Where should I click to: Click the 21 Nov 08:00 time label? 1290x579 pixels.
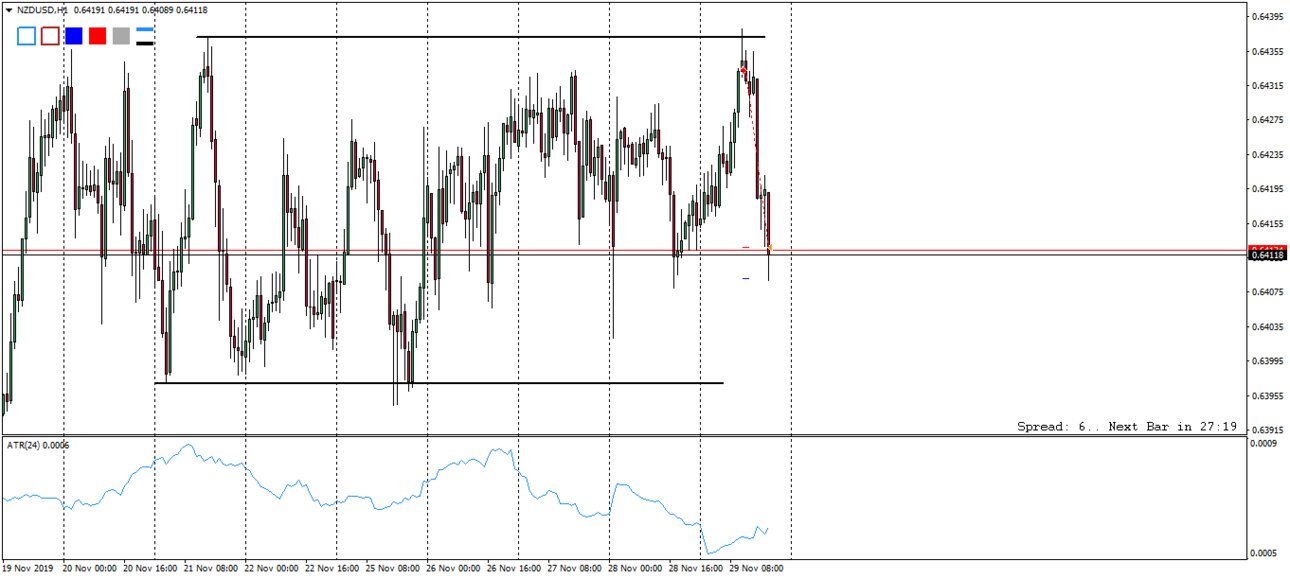tap(210, 568)
